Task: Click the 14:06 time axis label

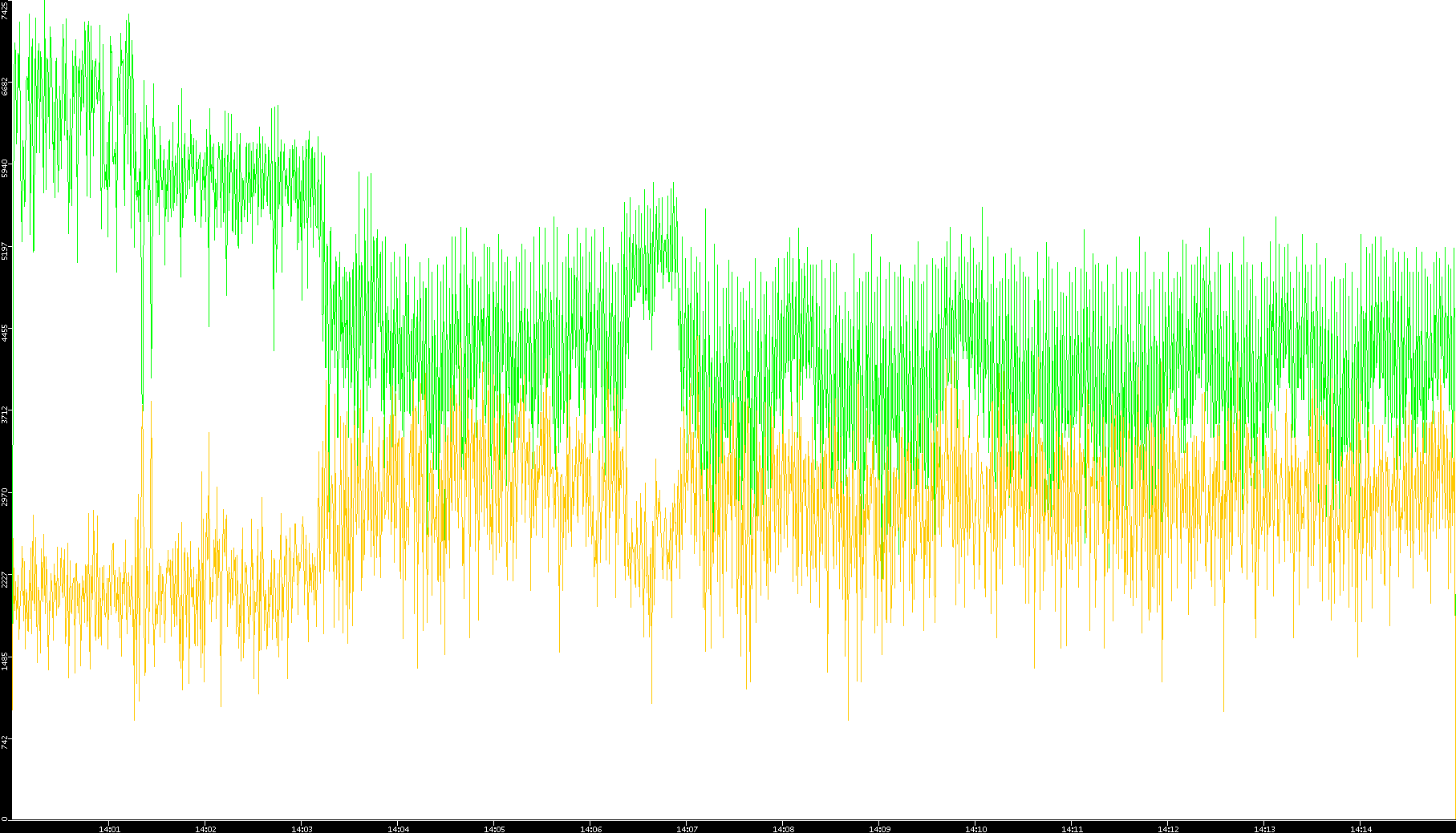Action: click(x=590, y=829)
